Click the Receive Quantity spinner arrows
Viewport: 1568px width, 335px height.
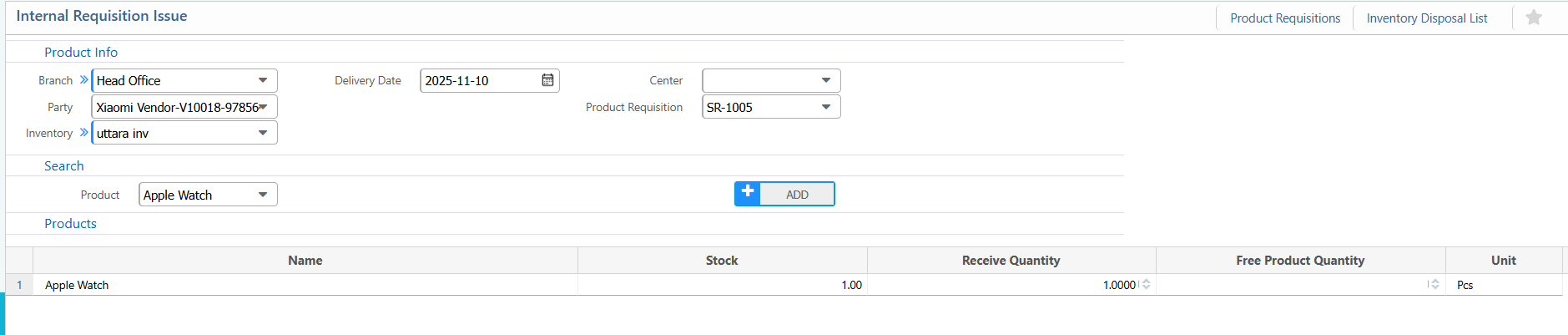1146,285
